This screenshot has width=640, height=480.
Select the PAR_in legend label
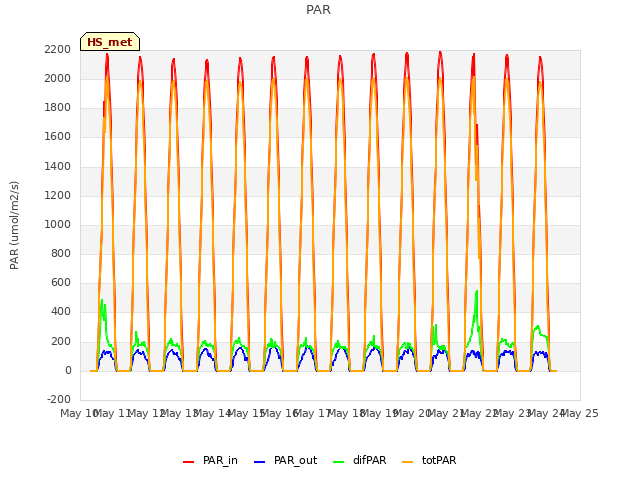coord(220,460)
